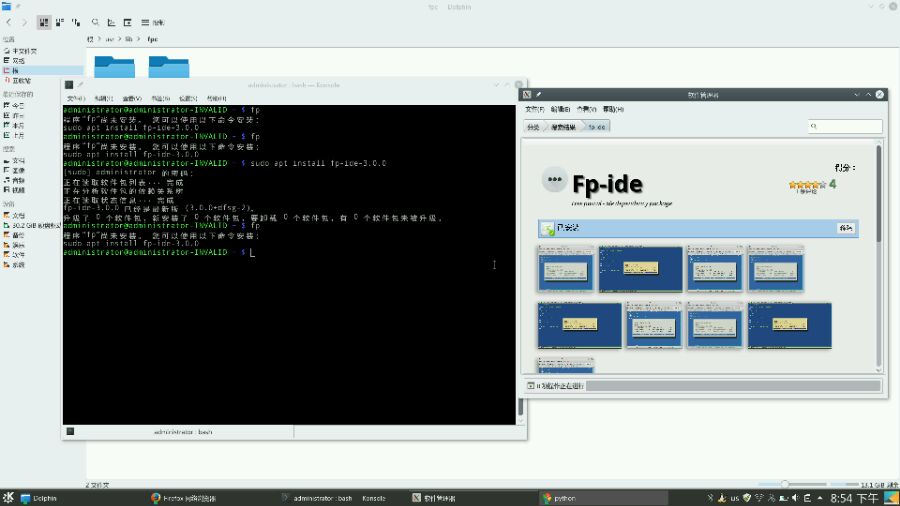Go forward in Dolphin file manager

tap(24, 22)
